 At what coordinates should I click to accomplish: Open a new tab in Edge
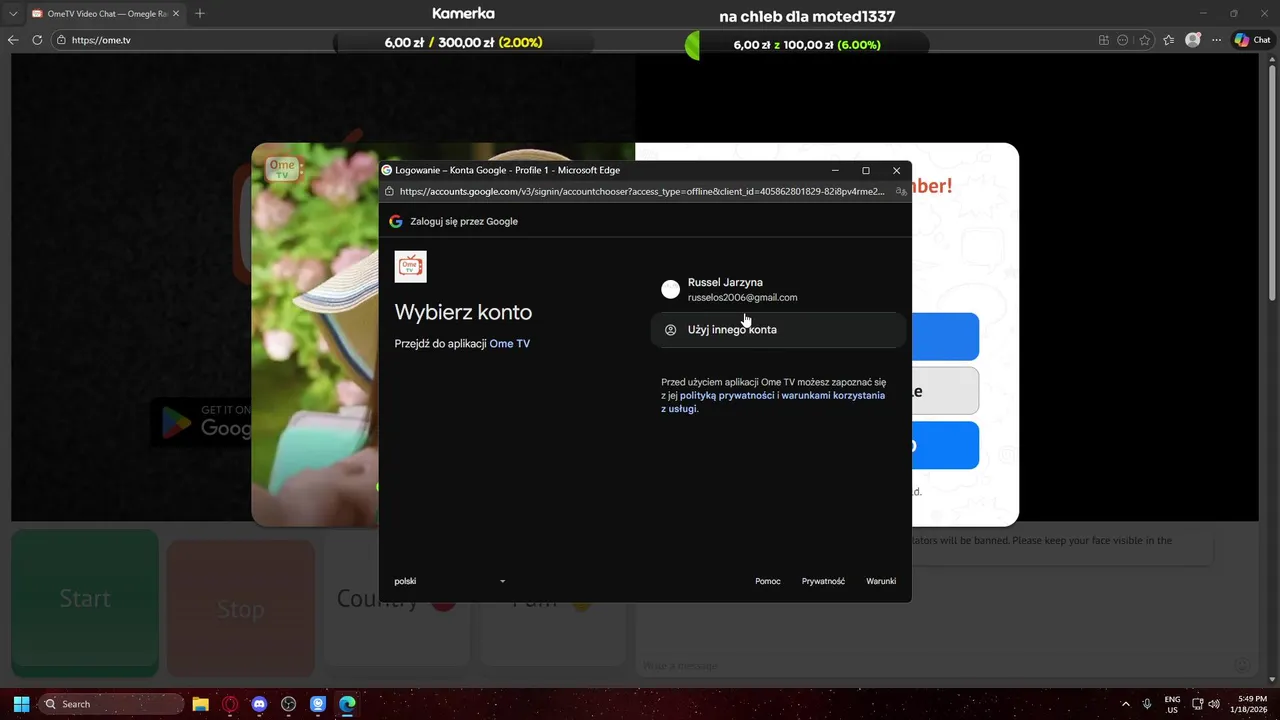point(200,14)
